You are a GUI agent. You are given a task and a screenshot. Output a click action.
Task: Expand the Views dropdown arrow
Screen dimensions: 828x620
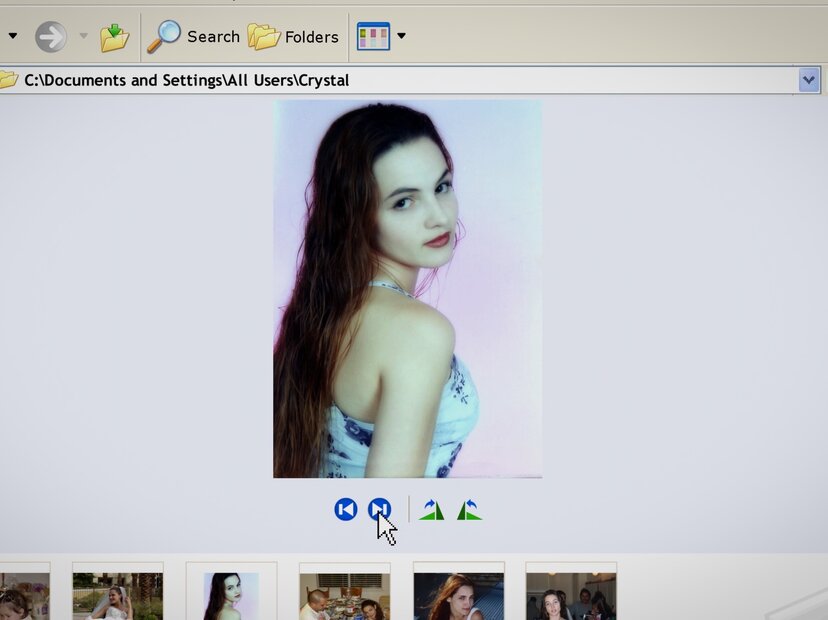(x=401, y=37)
